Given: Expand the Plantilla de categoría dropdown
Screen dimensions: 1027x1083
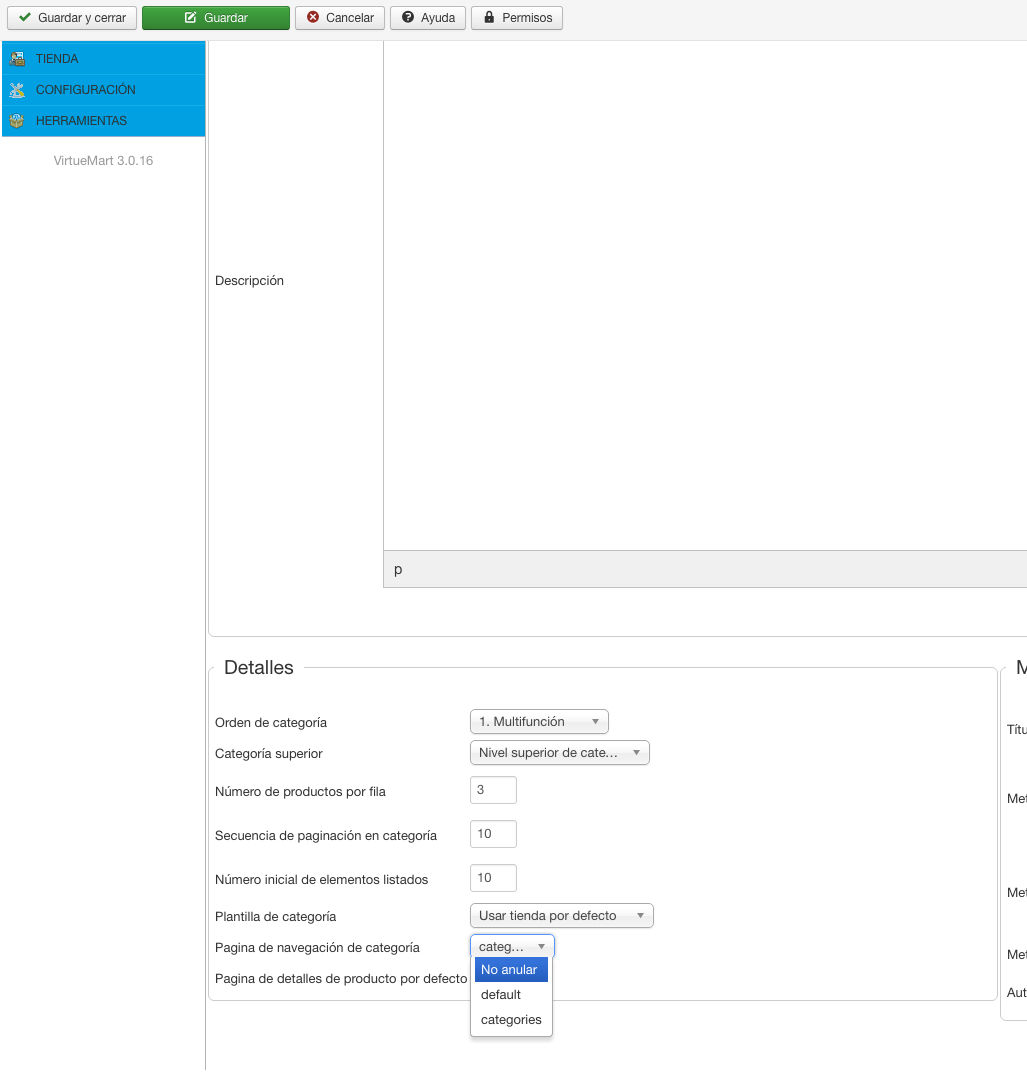Looking at the screenshot, I should (x=562, y=916).
